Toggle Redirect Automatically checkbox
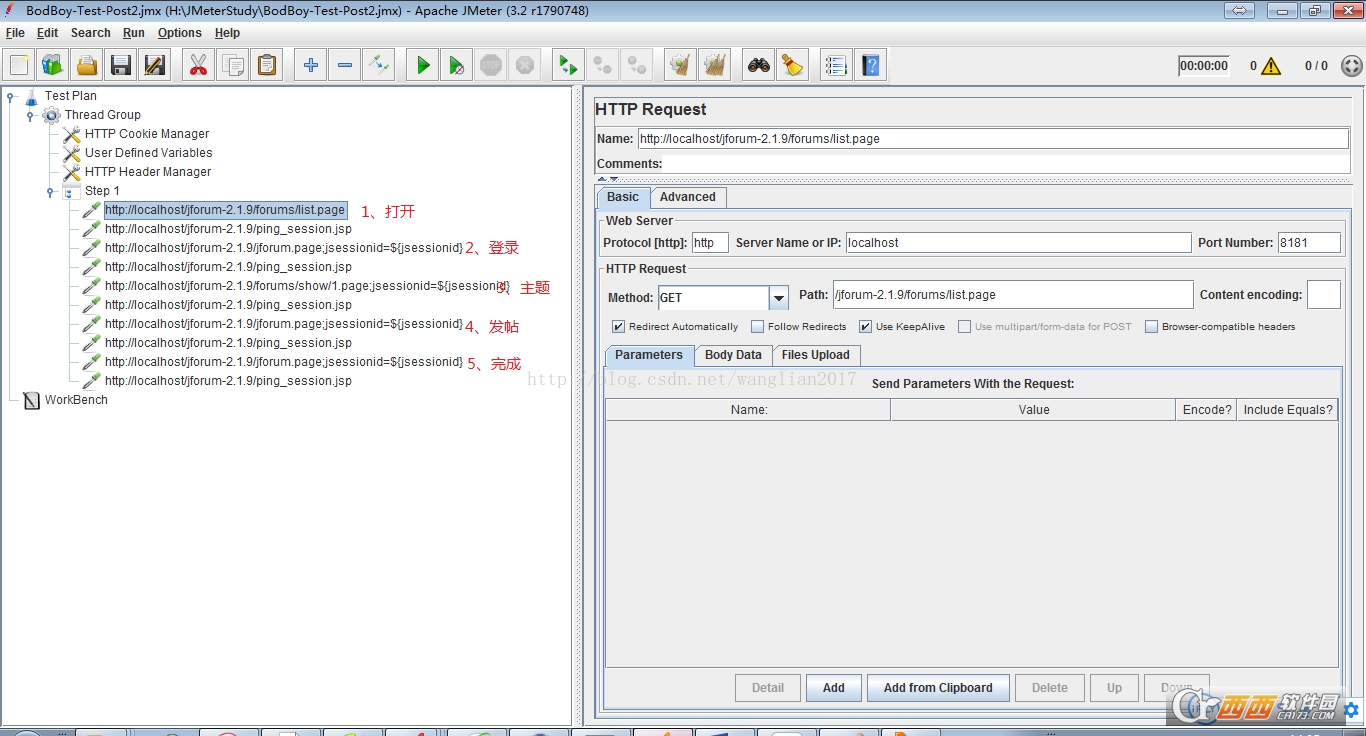The image size is (1366, 736). (x=618, y=327)
